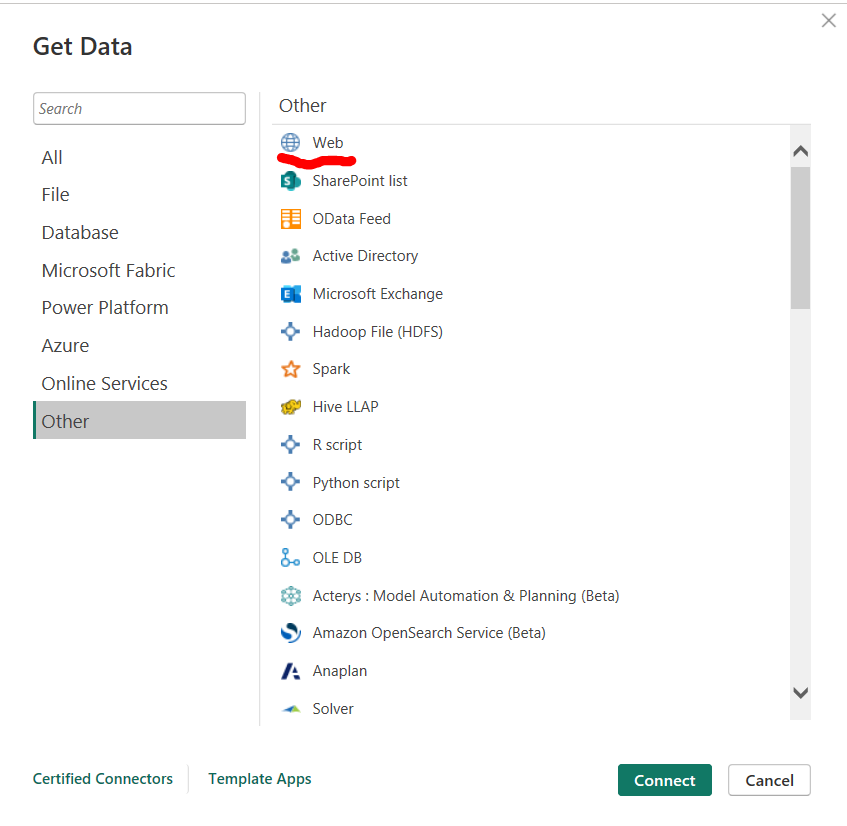Choose R script data source
The image size is (847, 826).
(337, 445)
